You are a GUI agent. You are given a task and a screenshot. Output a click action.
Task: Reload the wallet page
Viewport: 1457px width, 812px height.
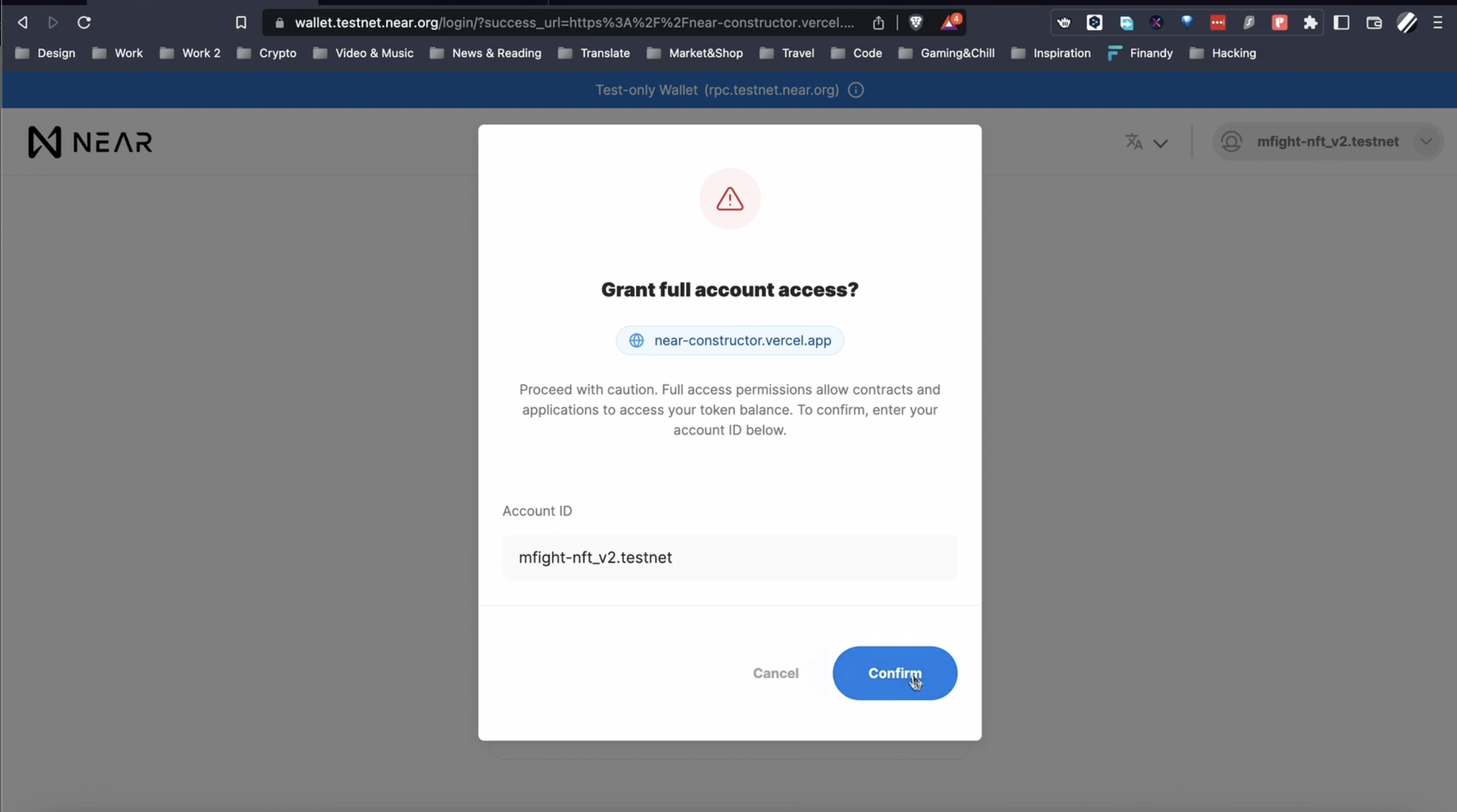(84, 23)
